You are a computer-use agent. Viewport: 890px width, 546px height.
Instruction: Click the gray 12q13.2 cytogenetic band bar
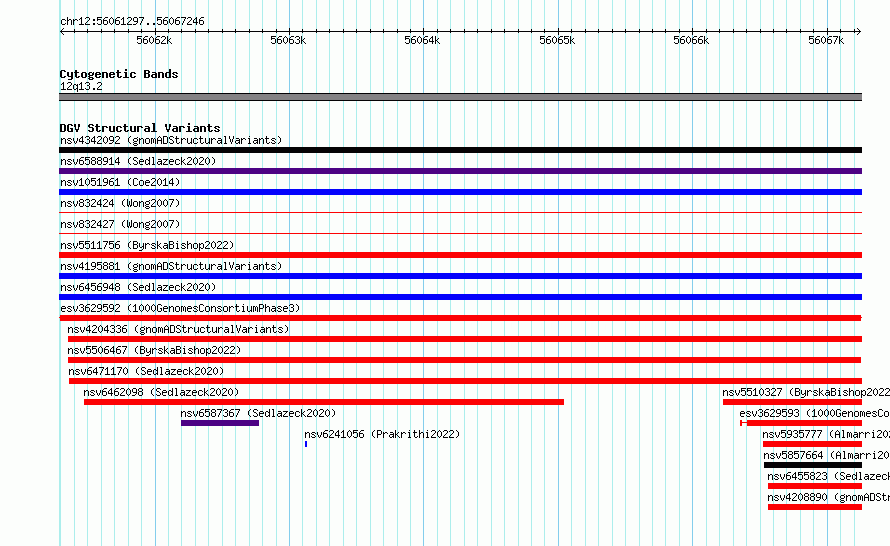coord(460,97)
